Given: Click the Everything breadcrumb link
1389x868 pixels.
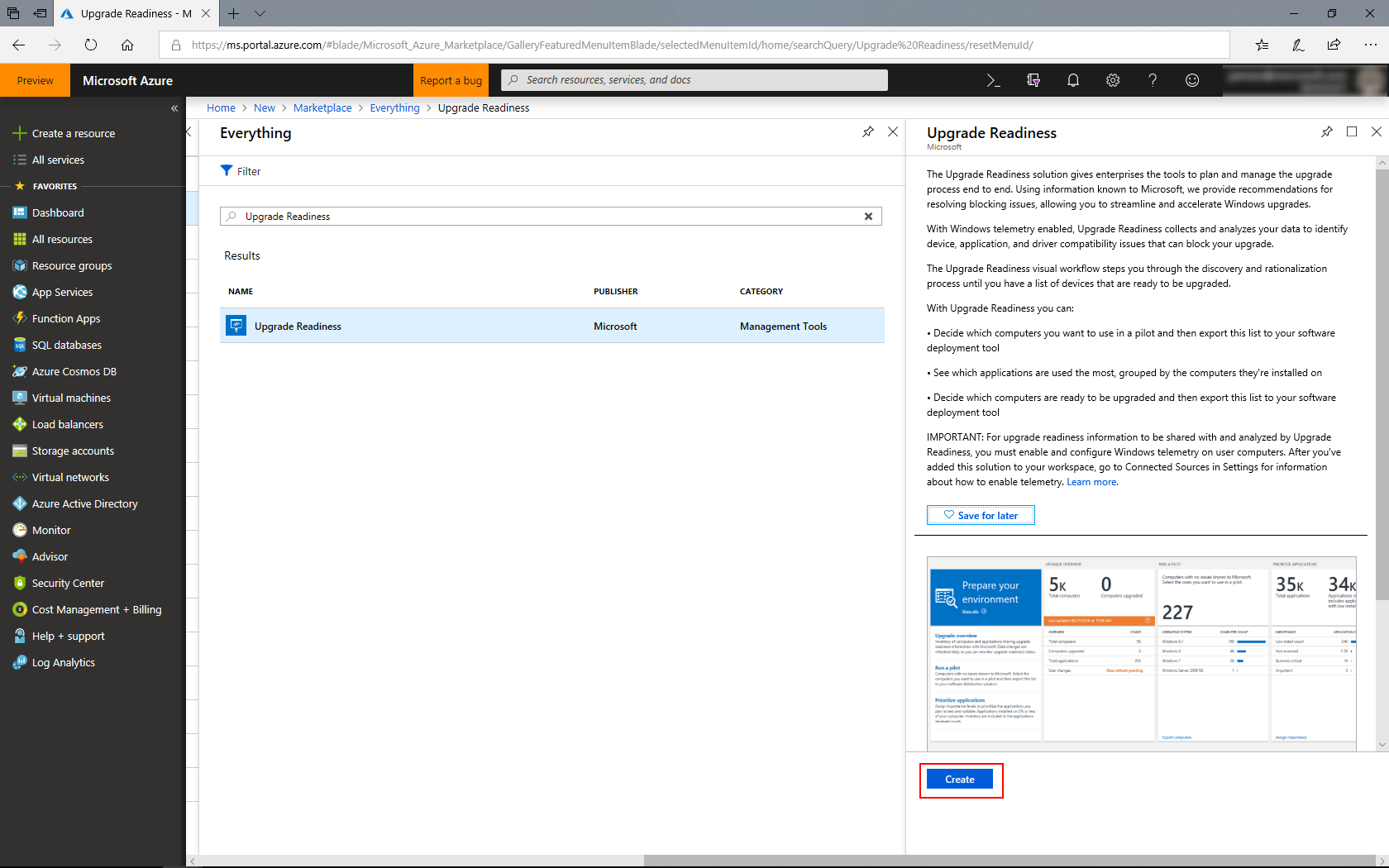Looking at the screenshot, I should coord(394,108).
